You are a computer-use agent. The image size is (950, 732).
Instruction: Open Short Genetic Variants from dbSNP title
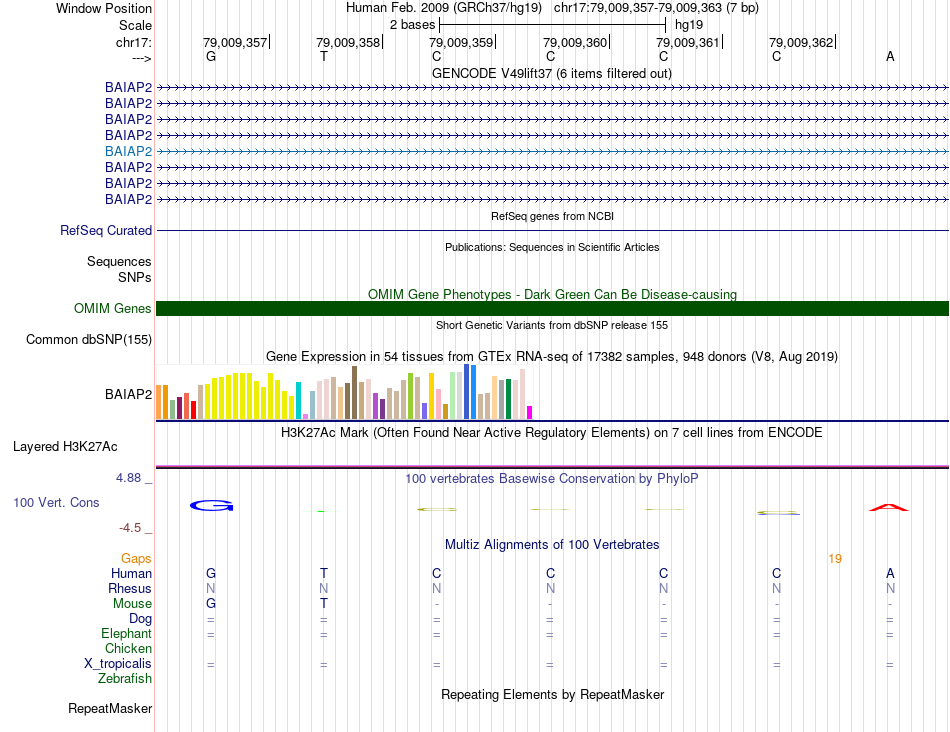(x=552, y=325)
